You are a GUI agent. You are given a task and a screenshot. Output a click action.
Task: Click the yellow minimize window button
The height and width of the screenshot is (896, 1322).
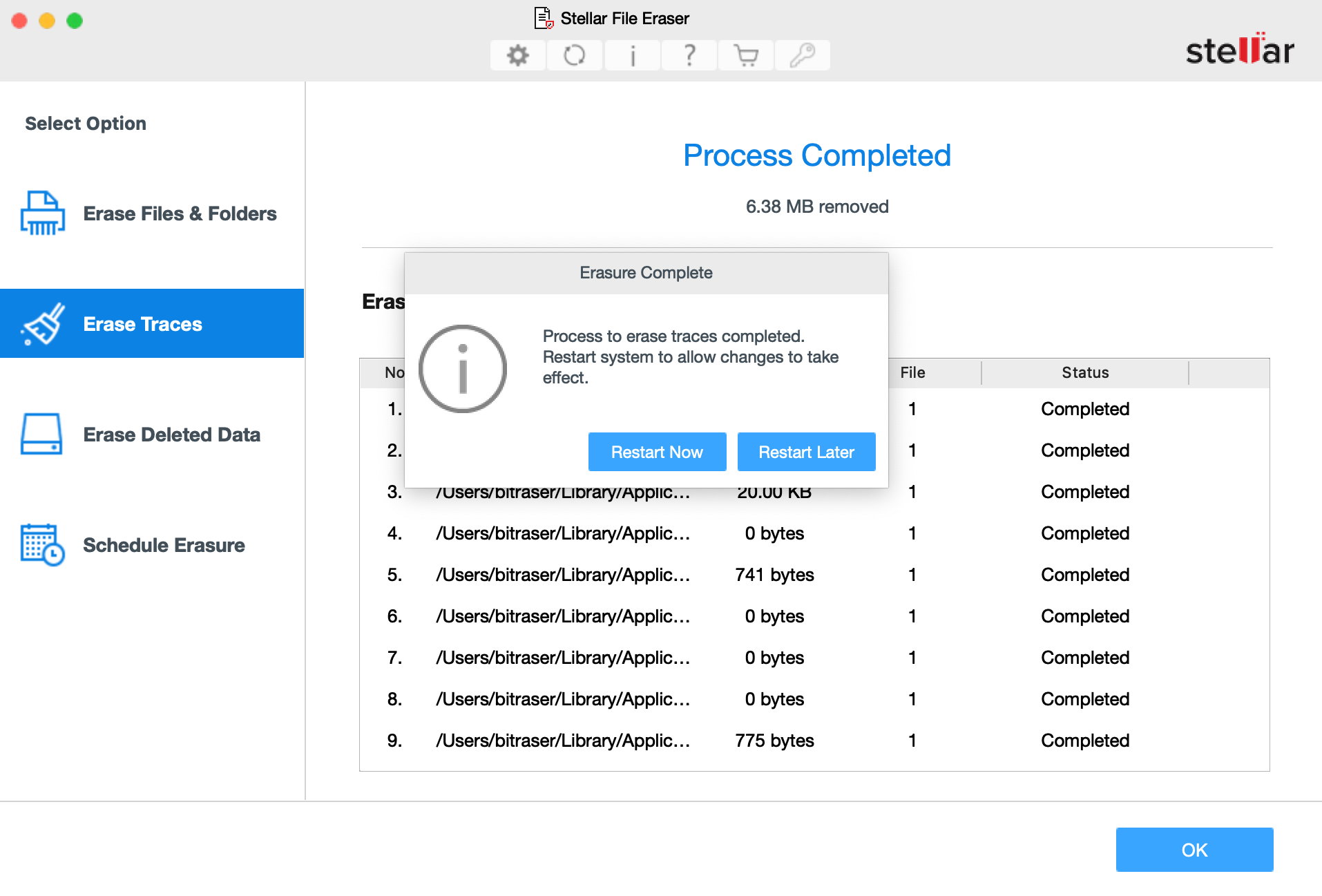47,21
